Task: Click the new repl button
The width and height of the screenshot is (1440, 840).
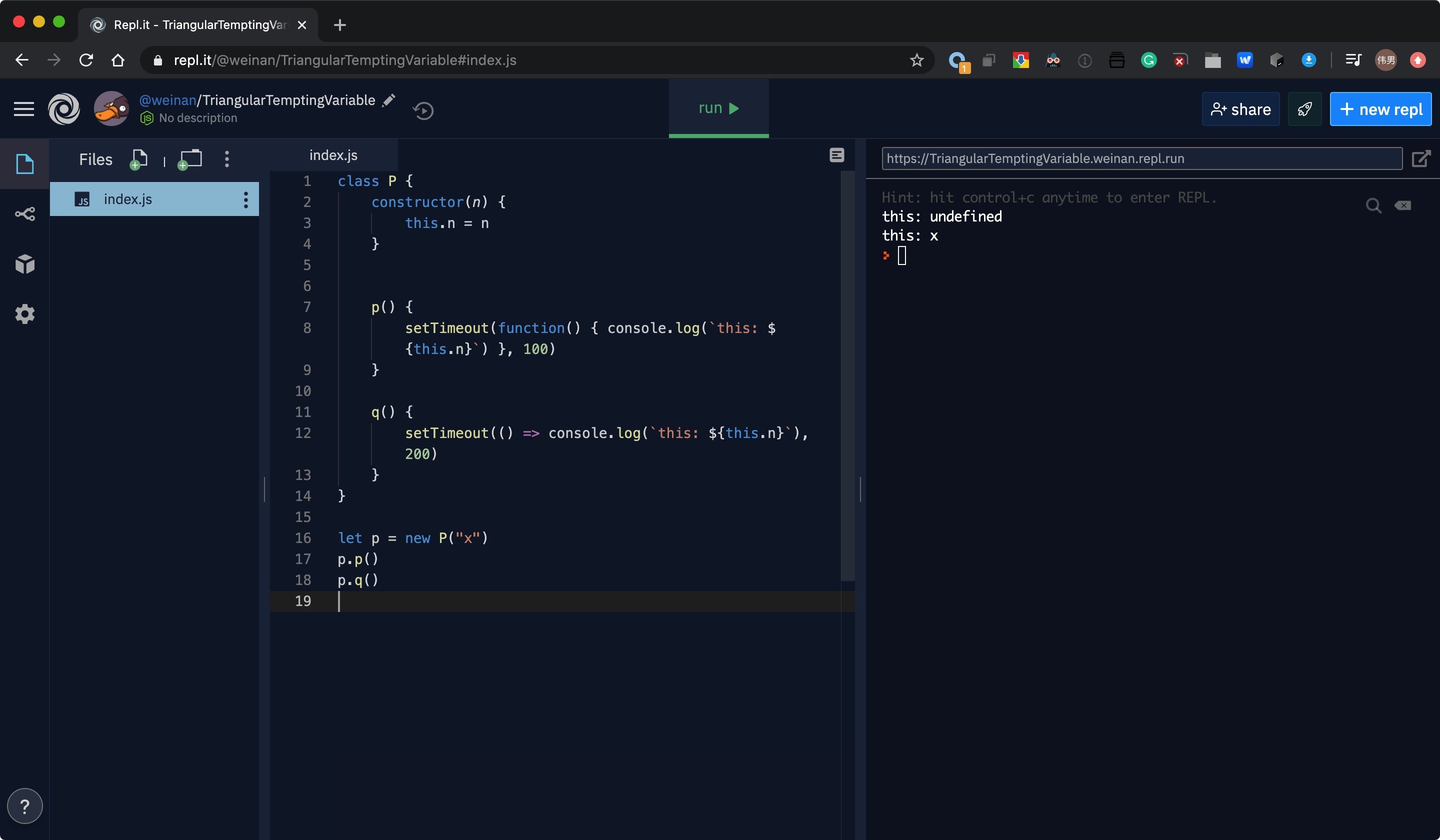Action: 1380,109
